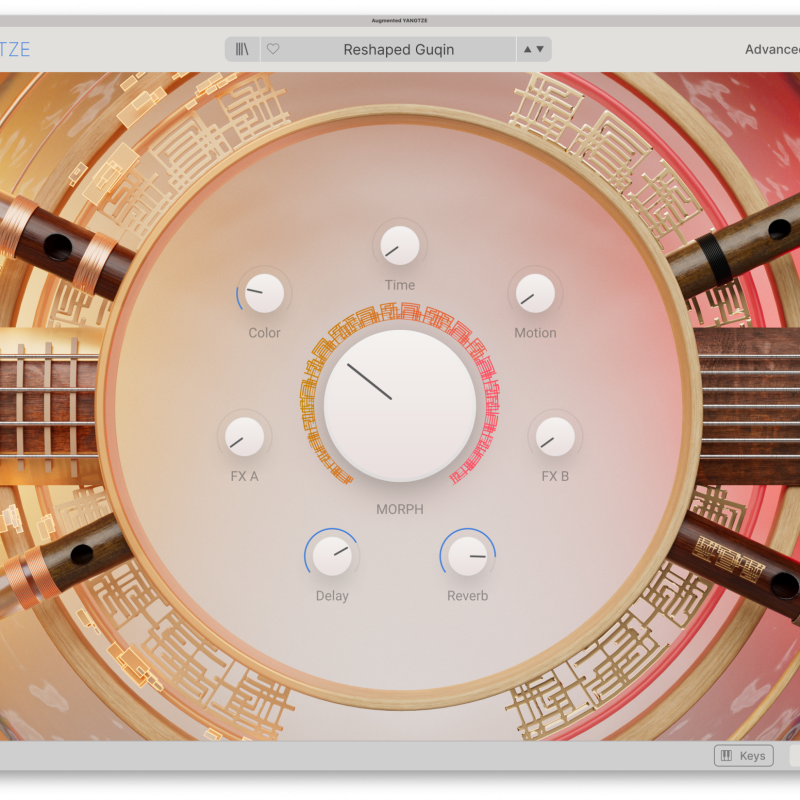The height and width of the screenshot is (800, 800).
Task: Click the Reverb label text
Action: 467,596
